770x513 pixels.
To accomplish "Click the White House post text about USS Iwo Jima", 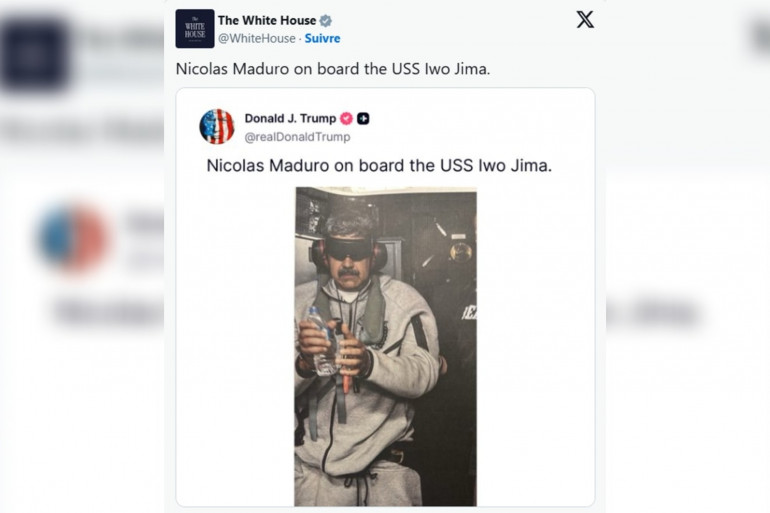I will pos(333,69).
